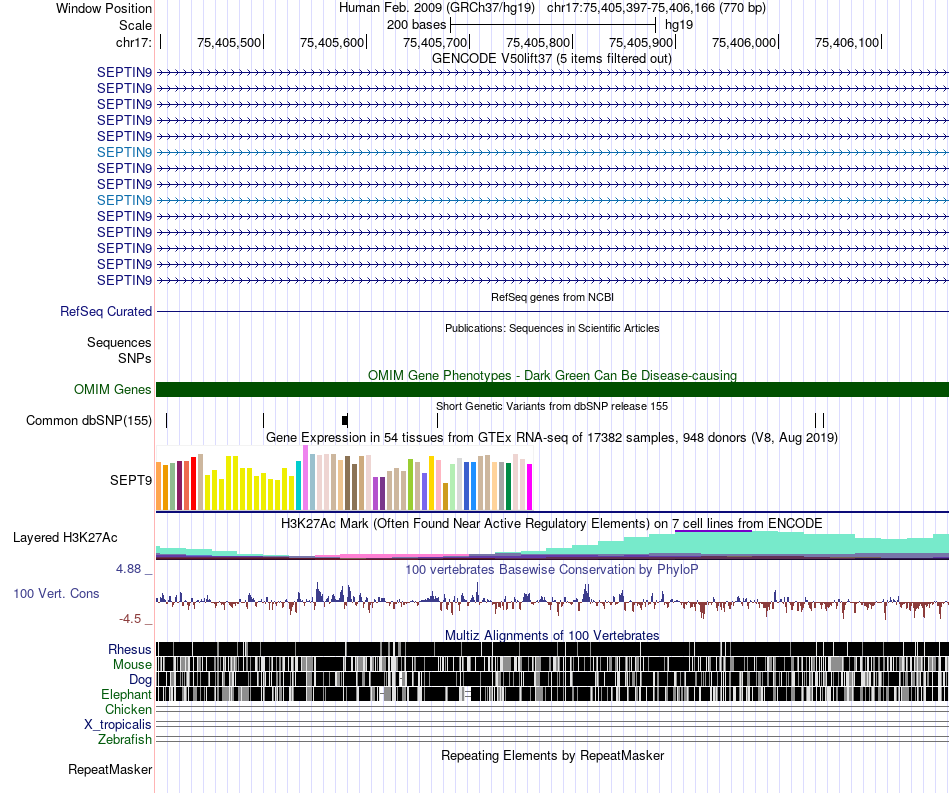Image resolution: width=950 pixels, height=793 pixels.
Task: Open Short Genetic Variants from dbSNP title
Action: point(552,406)
